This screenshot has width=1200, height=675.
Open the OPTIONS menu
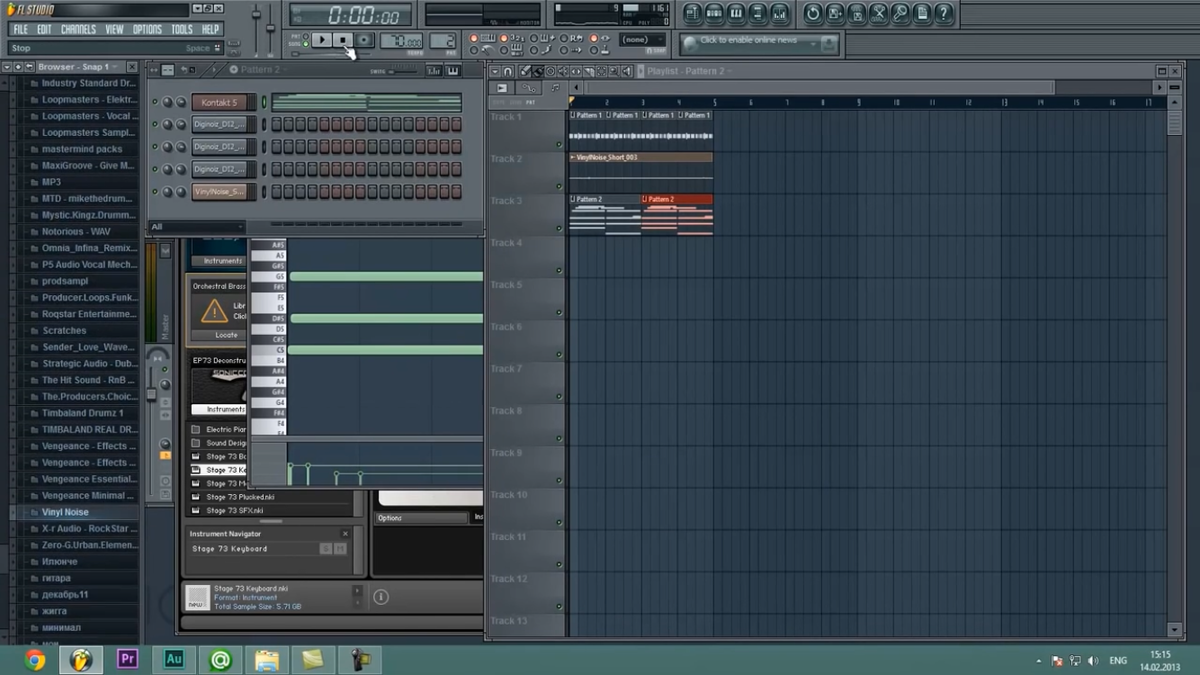tap(147, 29)
